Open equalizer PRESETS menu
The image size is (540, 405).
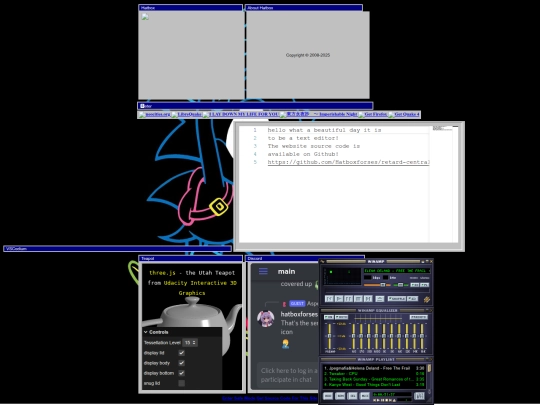pyautogui.click(x=418, y=317)
